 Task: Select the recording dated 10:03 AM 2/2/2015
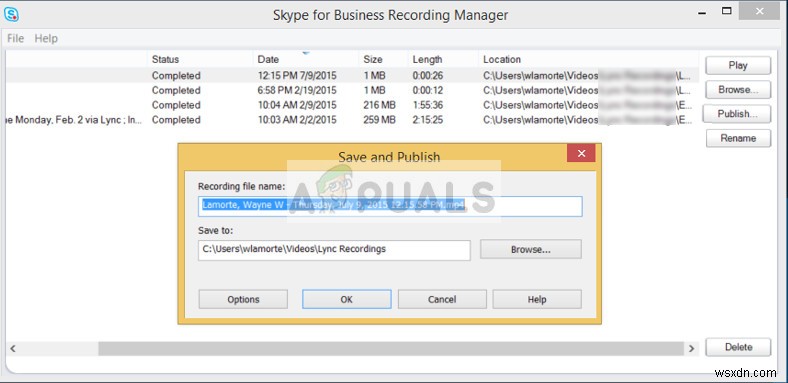(x=352, y=120)
